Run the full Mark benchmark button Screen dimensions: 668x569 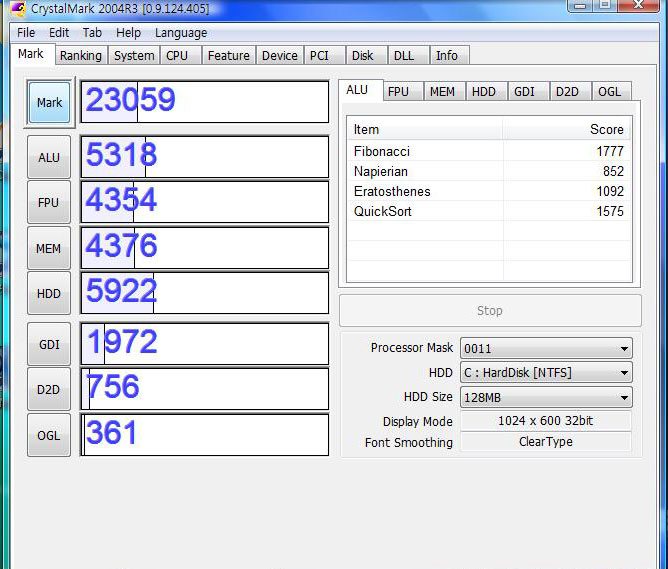[x=49, y=103]
